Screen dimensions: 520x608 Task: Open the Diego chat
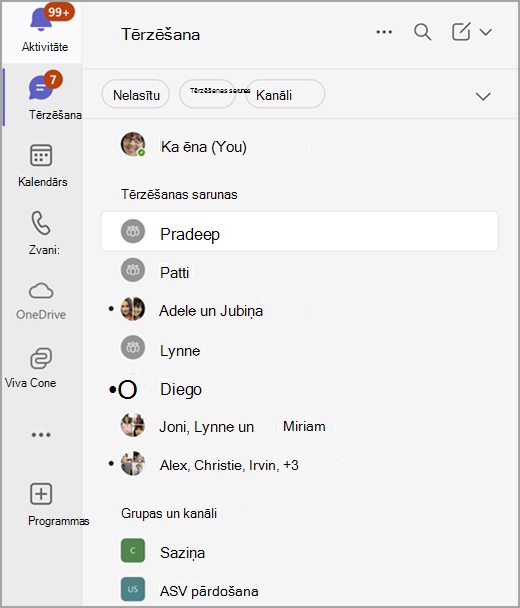[299, 389]
